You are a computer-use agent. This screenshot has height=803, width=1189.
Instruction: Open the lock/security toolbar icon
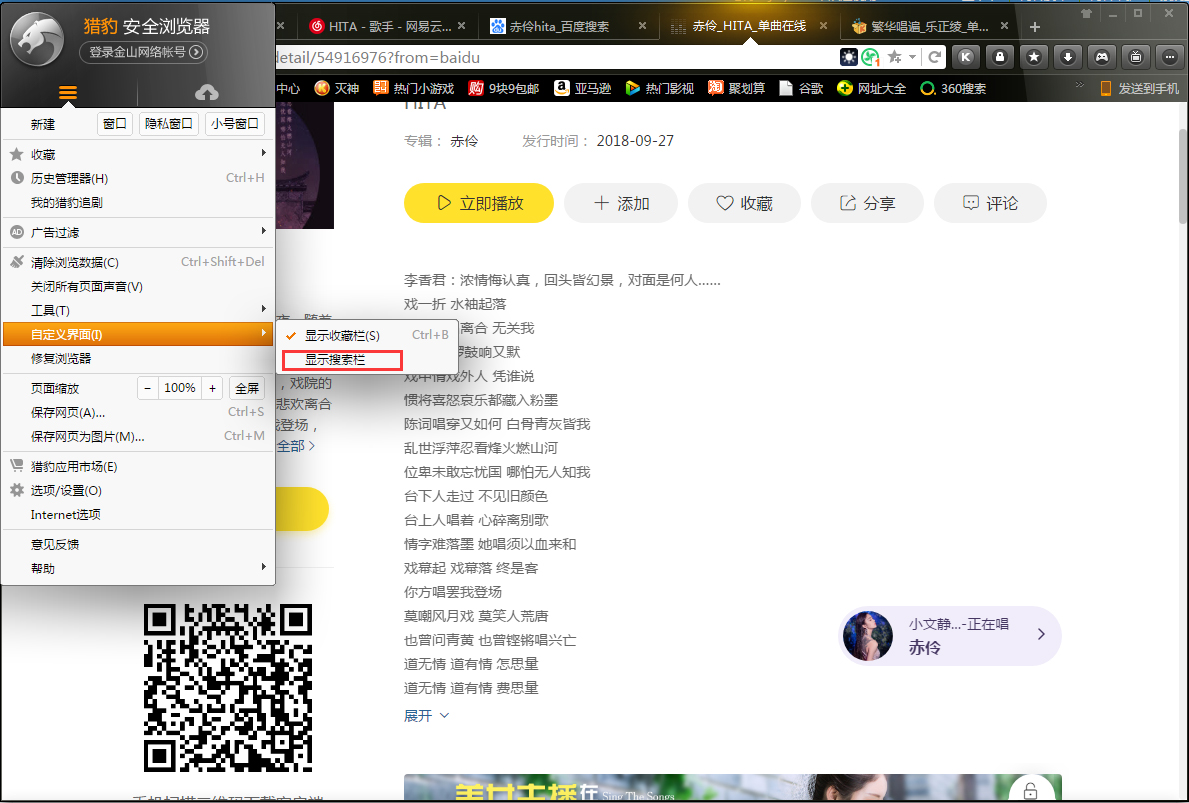[999, 58]
